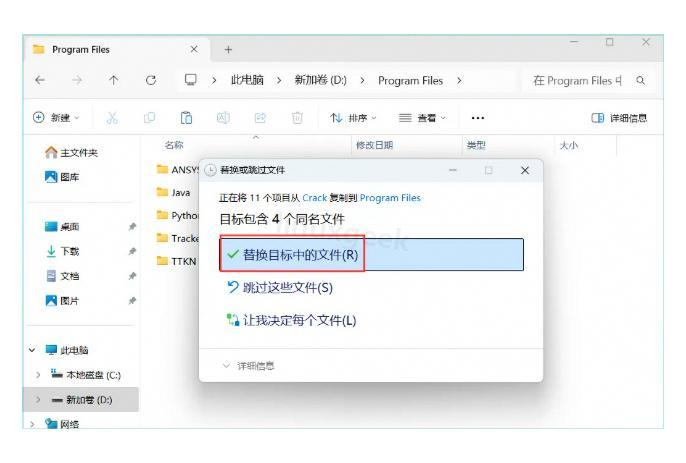This screenshot has width=686, height=463.
Task: Select 此电脑 in the address breadcrumb
Action: click(247, 81)
